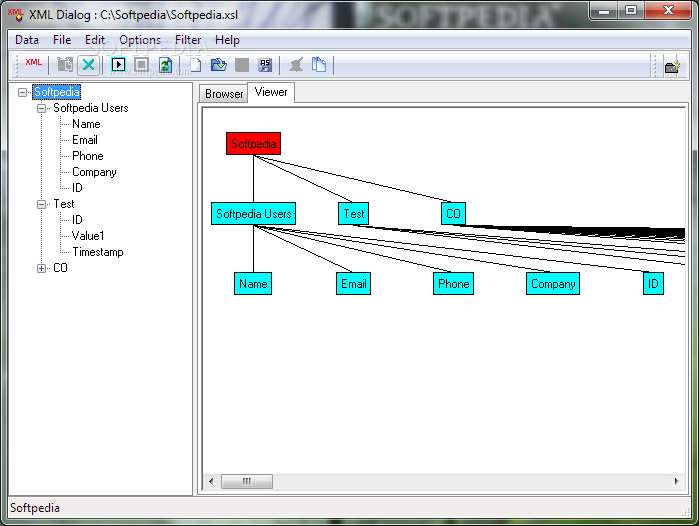Select CO in the tree
Image resolution: width=699 pixels, height=526 pixels.
coord(60,268)
